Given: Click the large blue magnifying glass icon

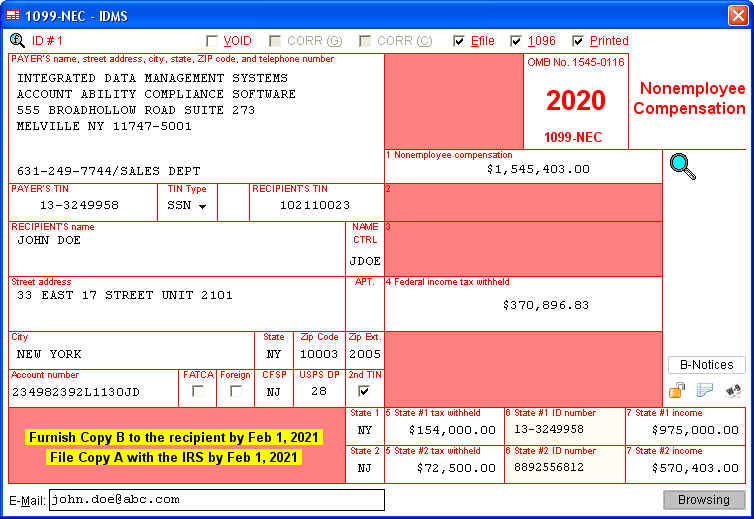Looking at the screenshot, I should tap(683, 167).
